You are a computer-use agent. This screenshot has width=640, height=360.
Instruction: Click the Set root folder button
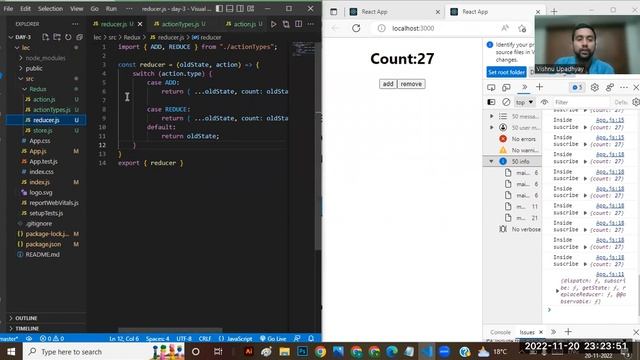506,72
